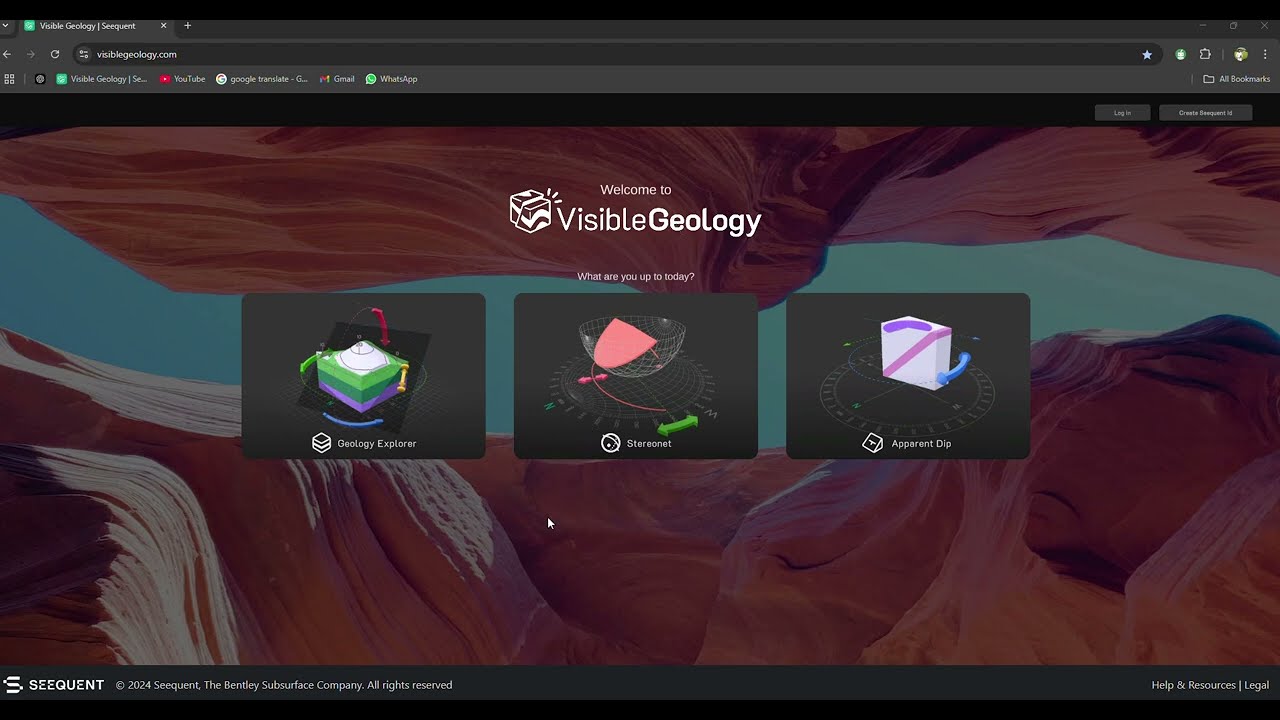Open the Stereonet card
1280x720 pixels.
(636, 376)
